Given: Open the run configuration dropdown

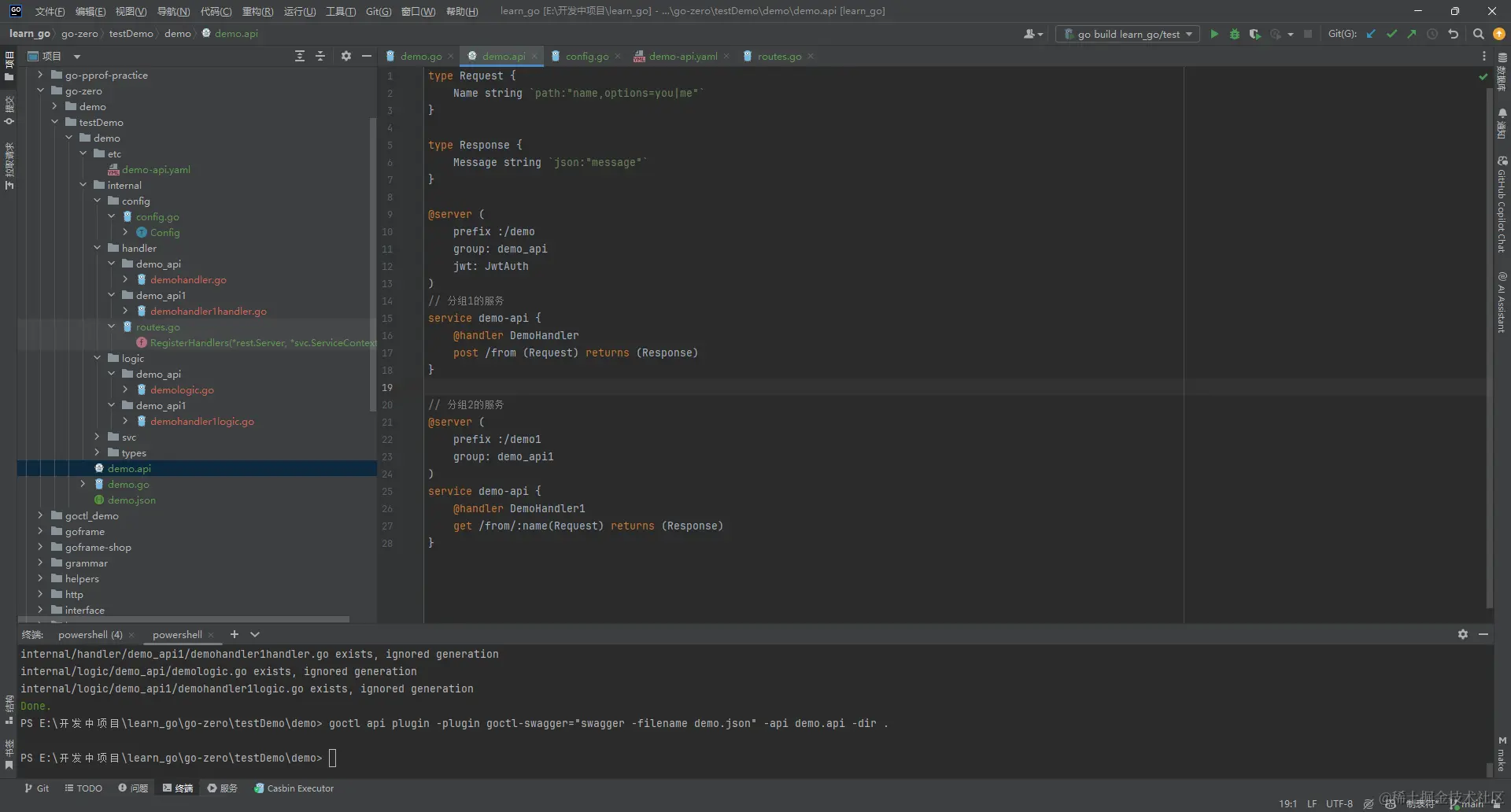Looking at the screenshot, I should [x=1127, y=34].
